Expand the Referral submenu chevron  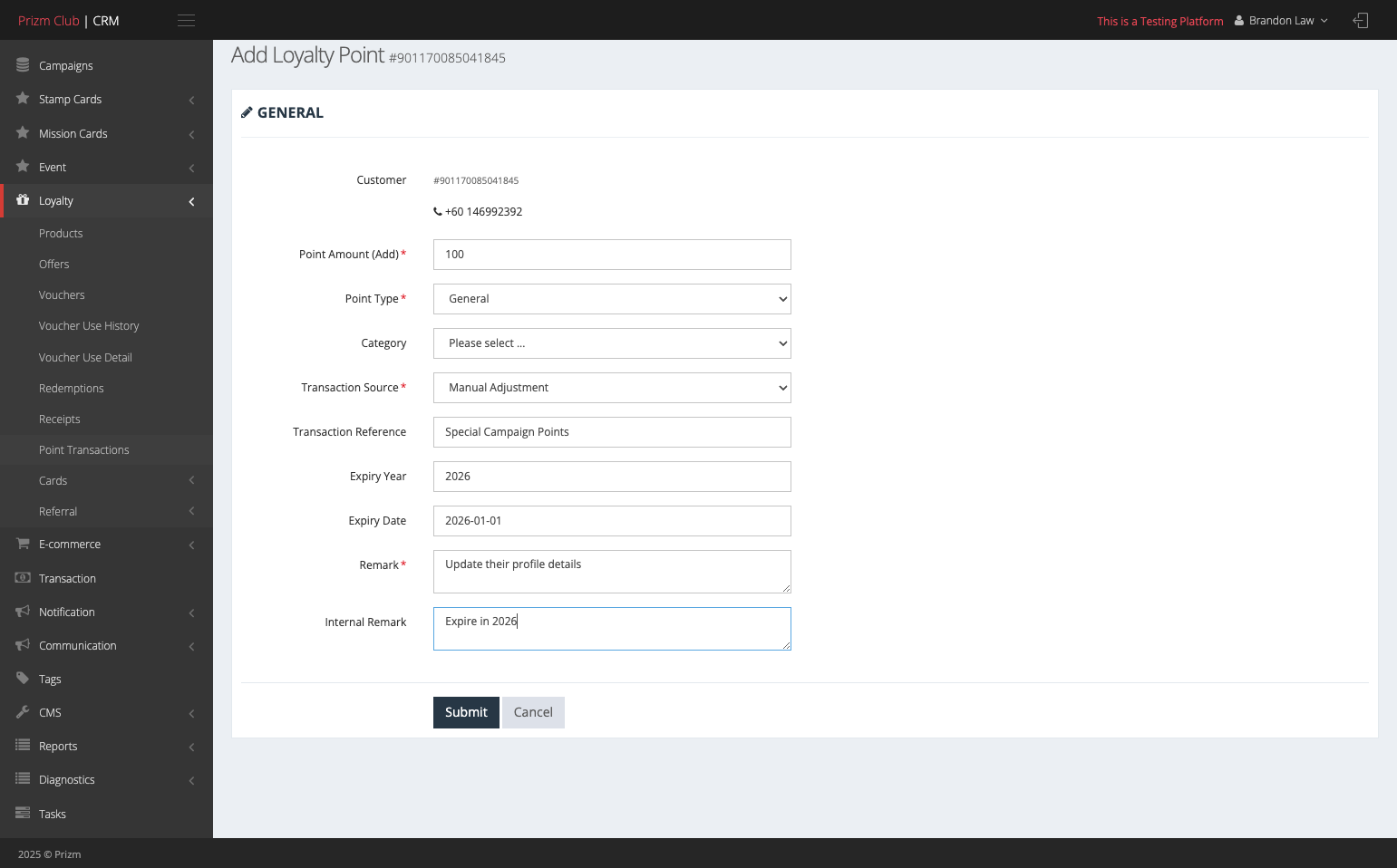point(191,511)
